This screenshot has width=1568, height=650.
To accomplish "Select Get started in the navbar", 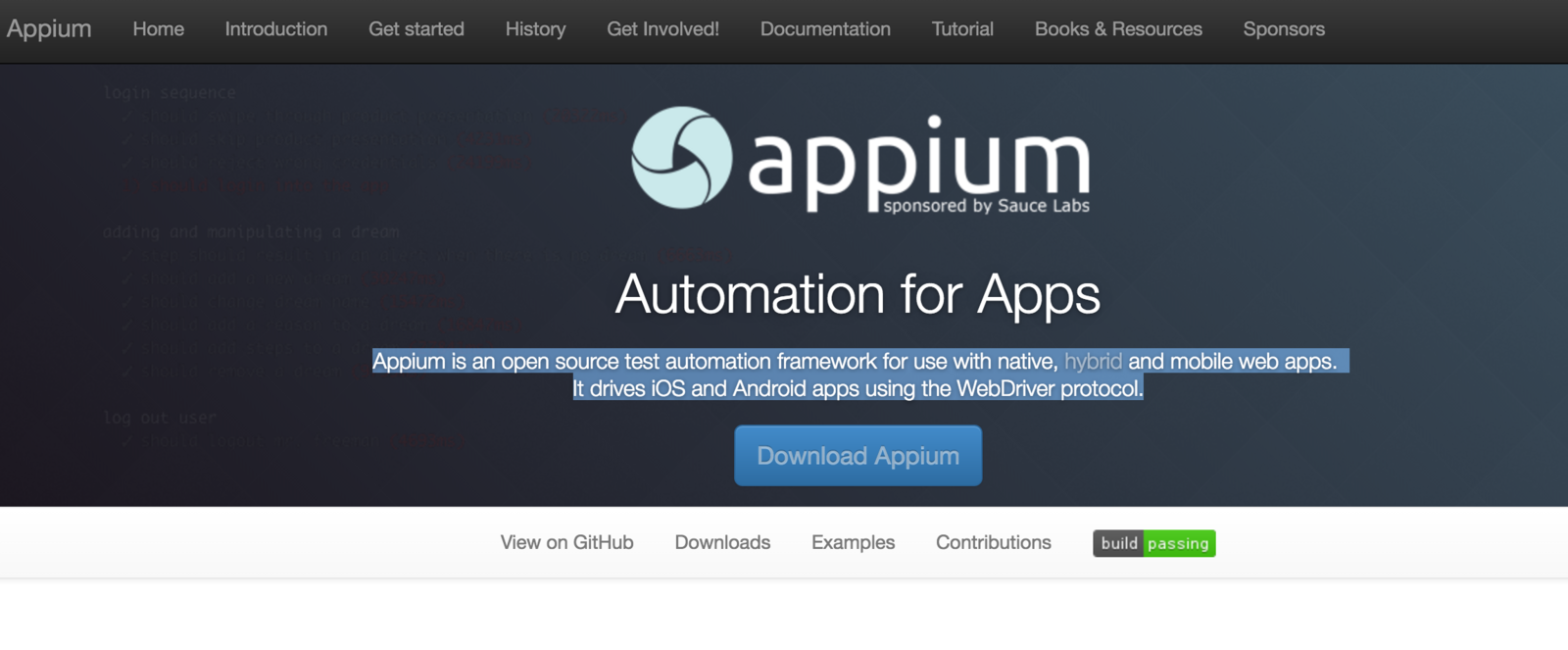I will (416, 29).
